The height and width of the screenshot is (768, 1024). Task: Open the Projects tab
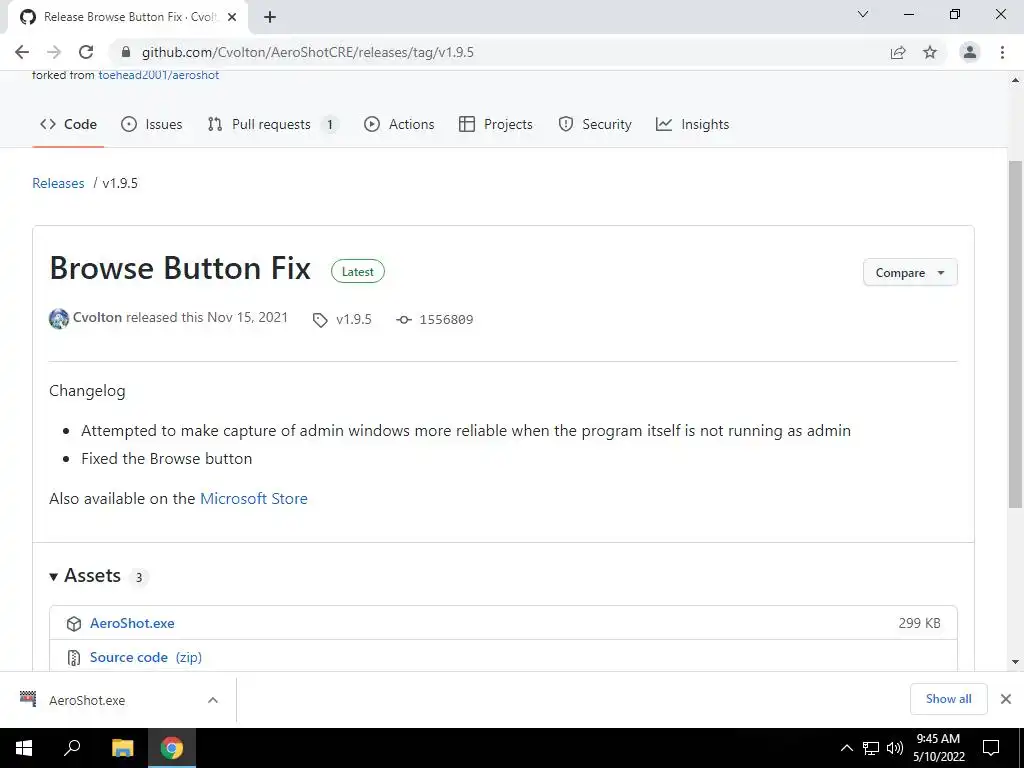(x=496, y=124)
